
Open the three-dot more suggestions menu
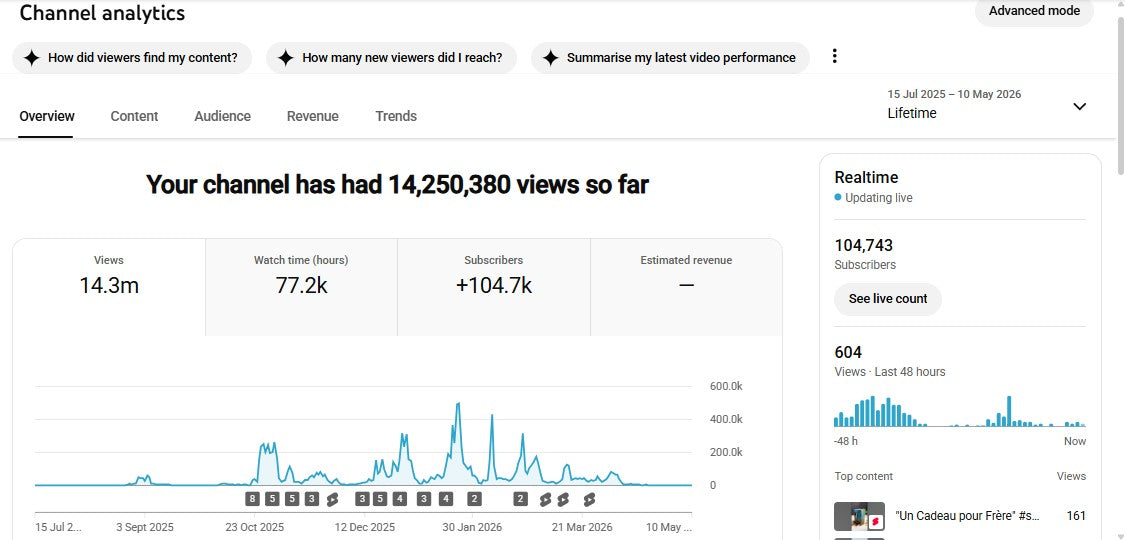(834, 57)
